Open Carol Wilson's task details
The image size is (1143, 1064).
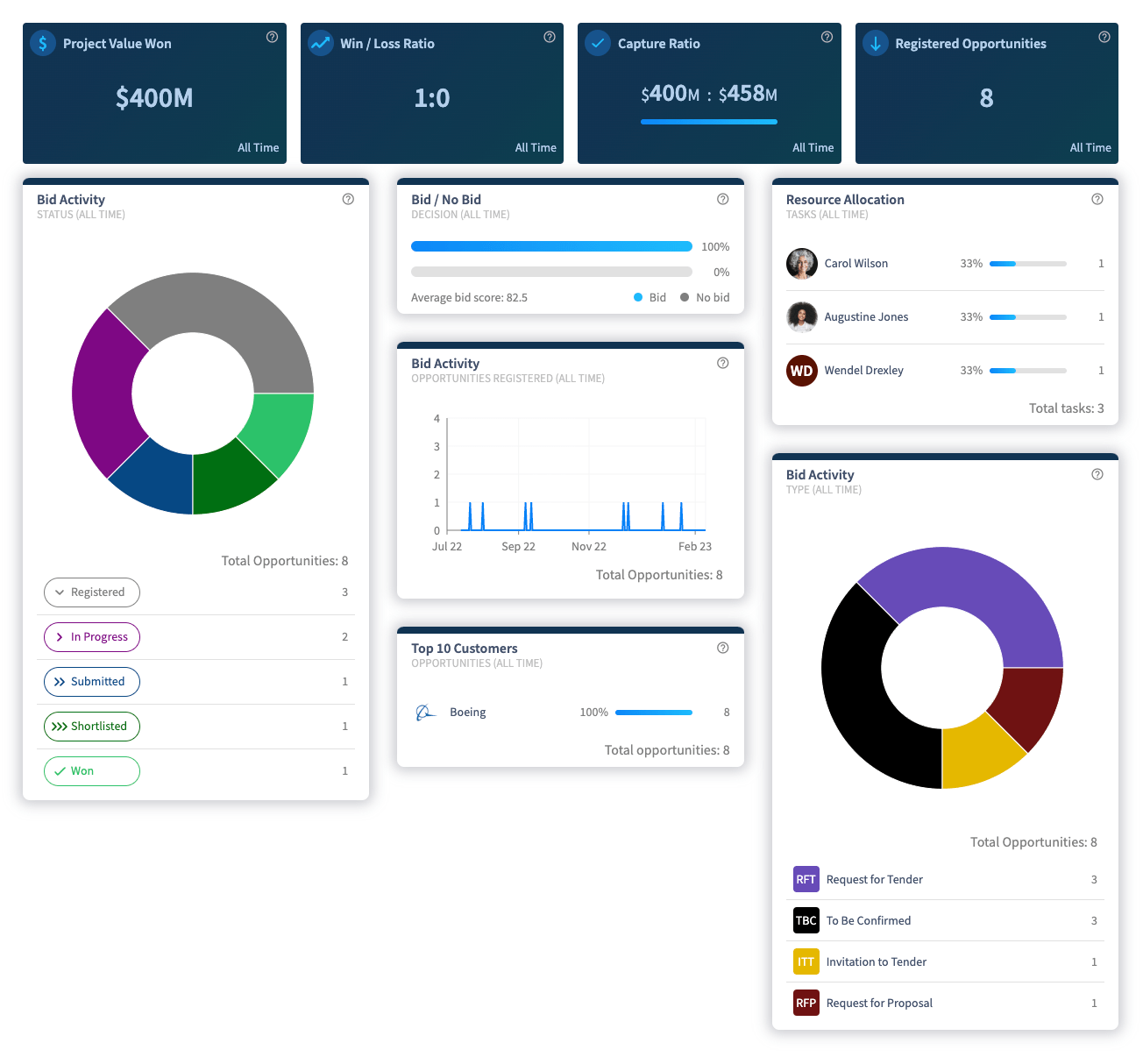[x=855, y=263]
